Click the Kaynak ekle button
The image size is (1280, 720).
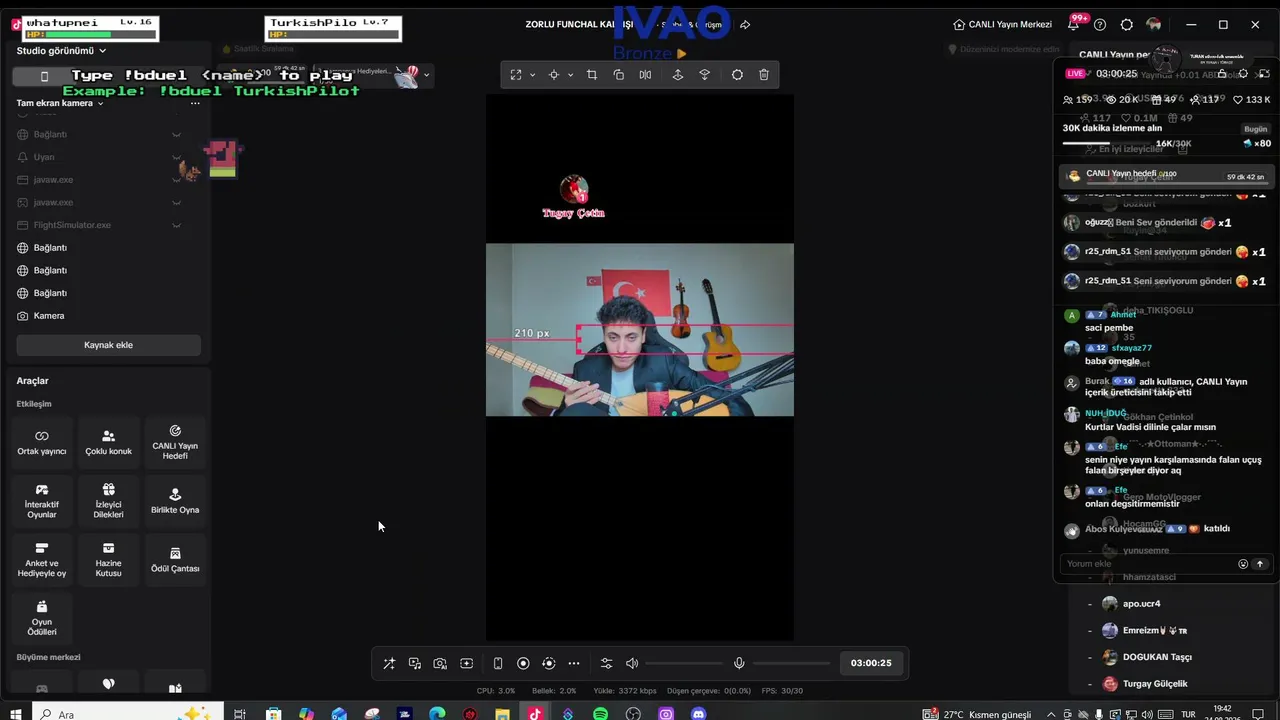(x=108, y=345)
